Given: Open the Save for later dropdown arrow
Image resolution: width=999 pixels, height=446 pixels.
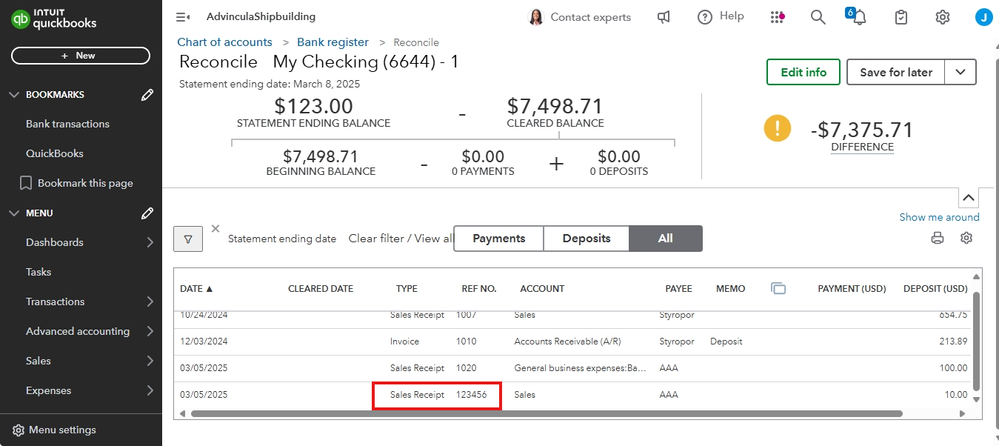Looking at the screenshot, I should (960, 72).
